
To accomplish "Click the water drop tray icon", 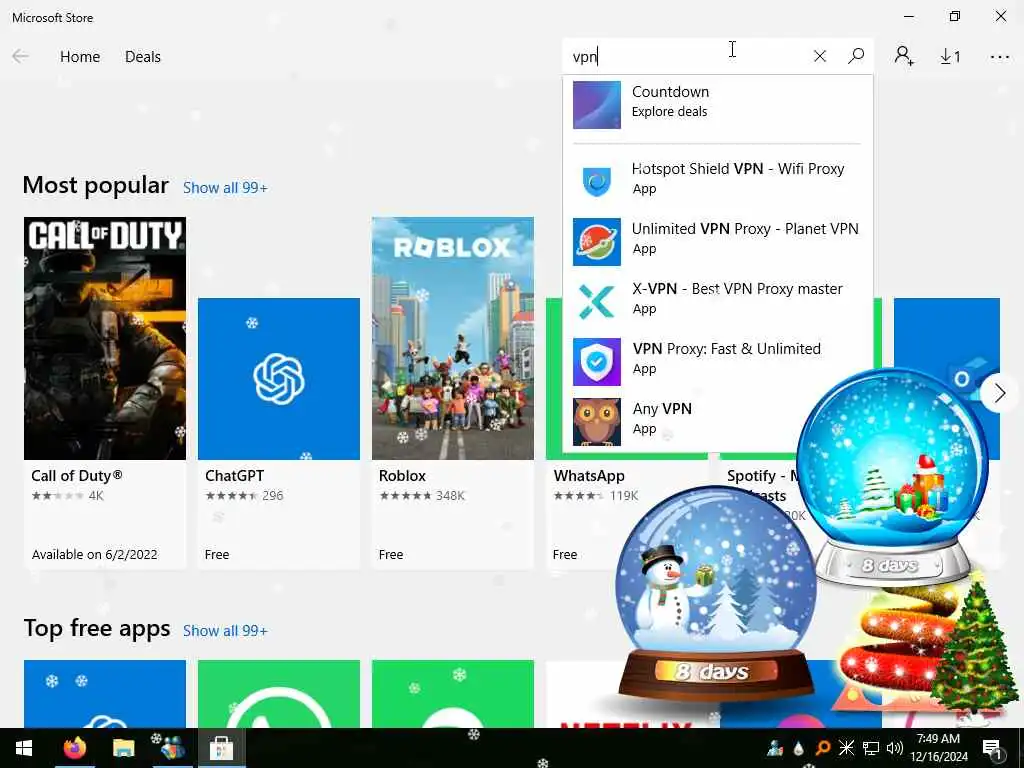I will (x=799, y=748).
